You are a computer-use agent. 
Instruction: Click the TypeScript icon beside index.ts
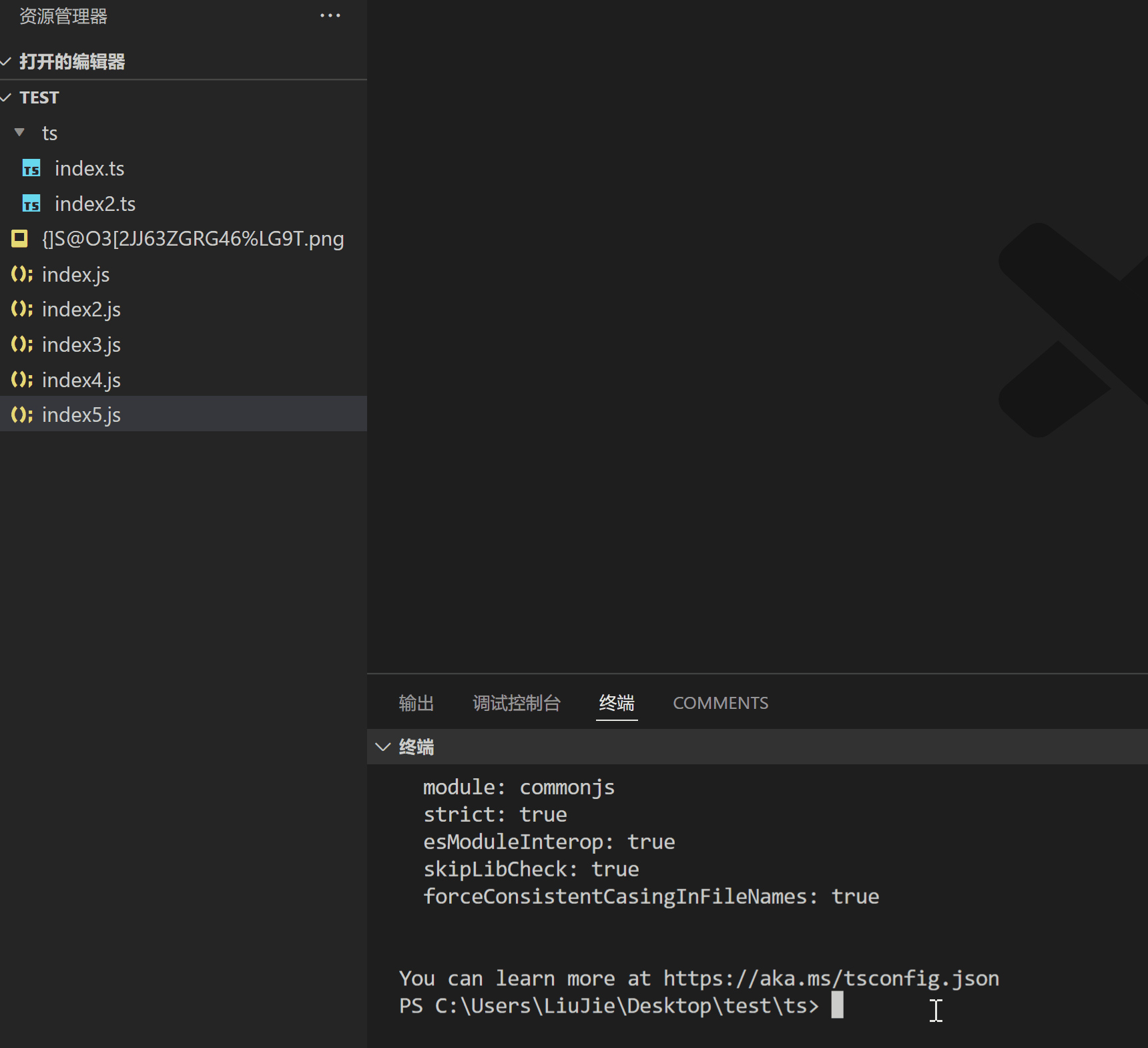(31, 168)
